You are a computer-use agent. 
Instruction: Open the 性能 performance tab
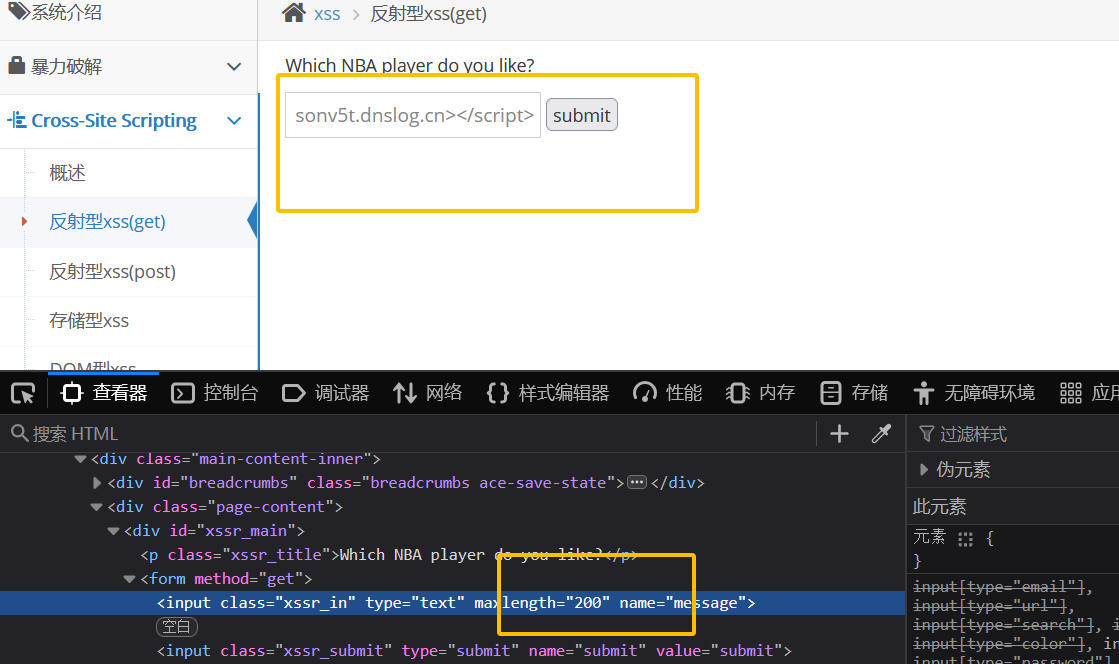pos(667,393)
